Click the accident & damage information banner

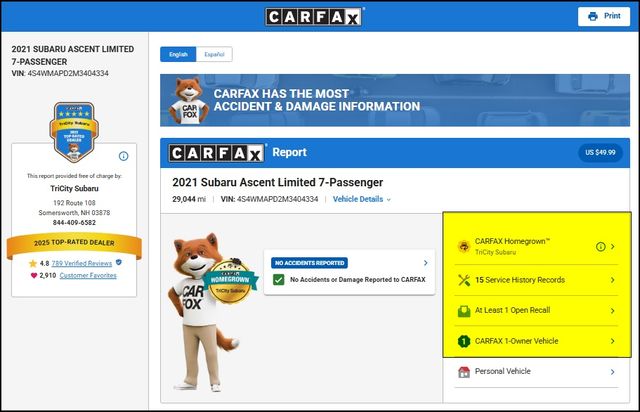tap(395, 100)
